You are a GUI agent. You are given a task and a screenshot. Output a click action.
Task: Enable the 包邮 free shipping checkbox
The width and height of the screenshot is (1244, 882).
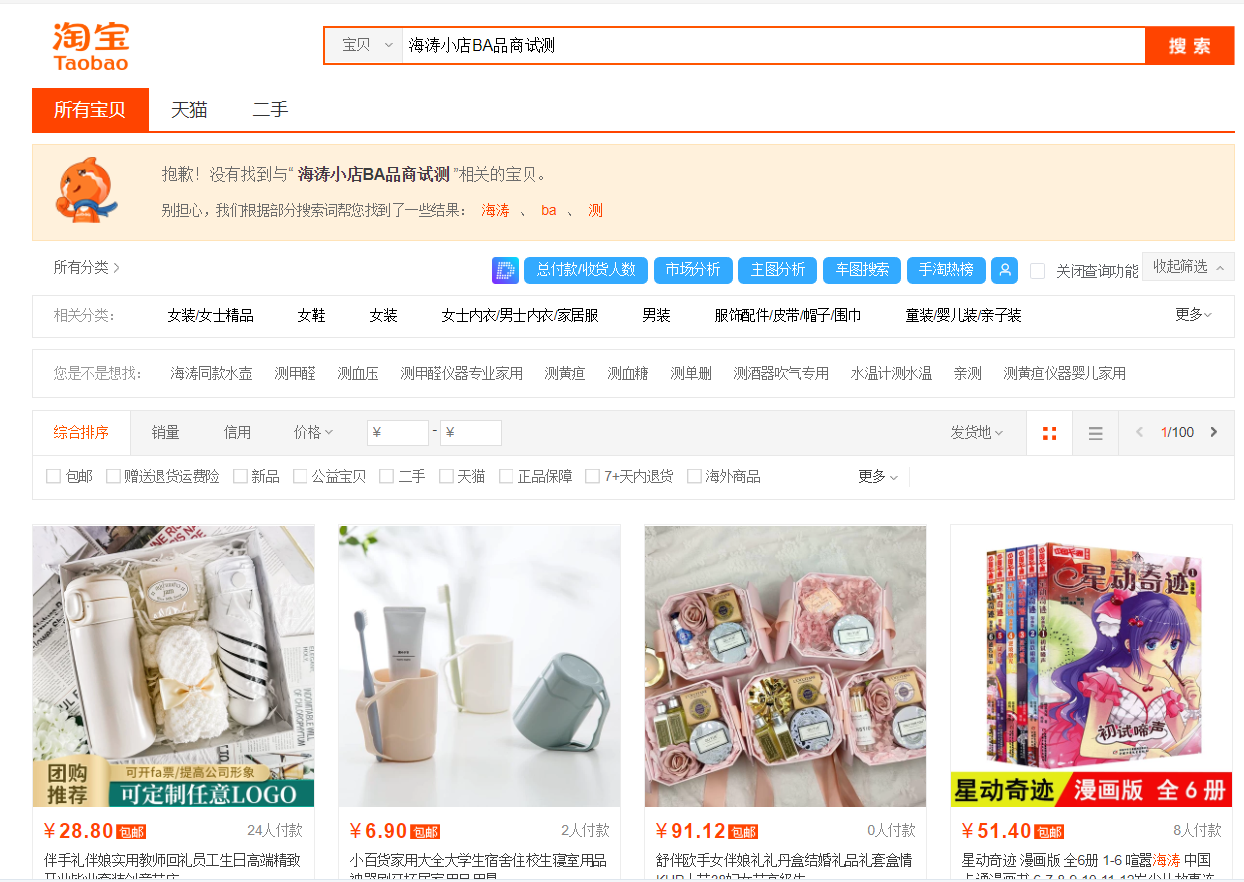[54, 477]
